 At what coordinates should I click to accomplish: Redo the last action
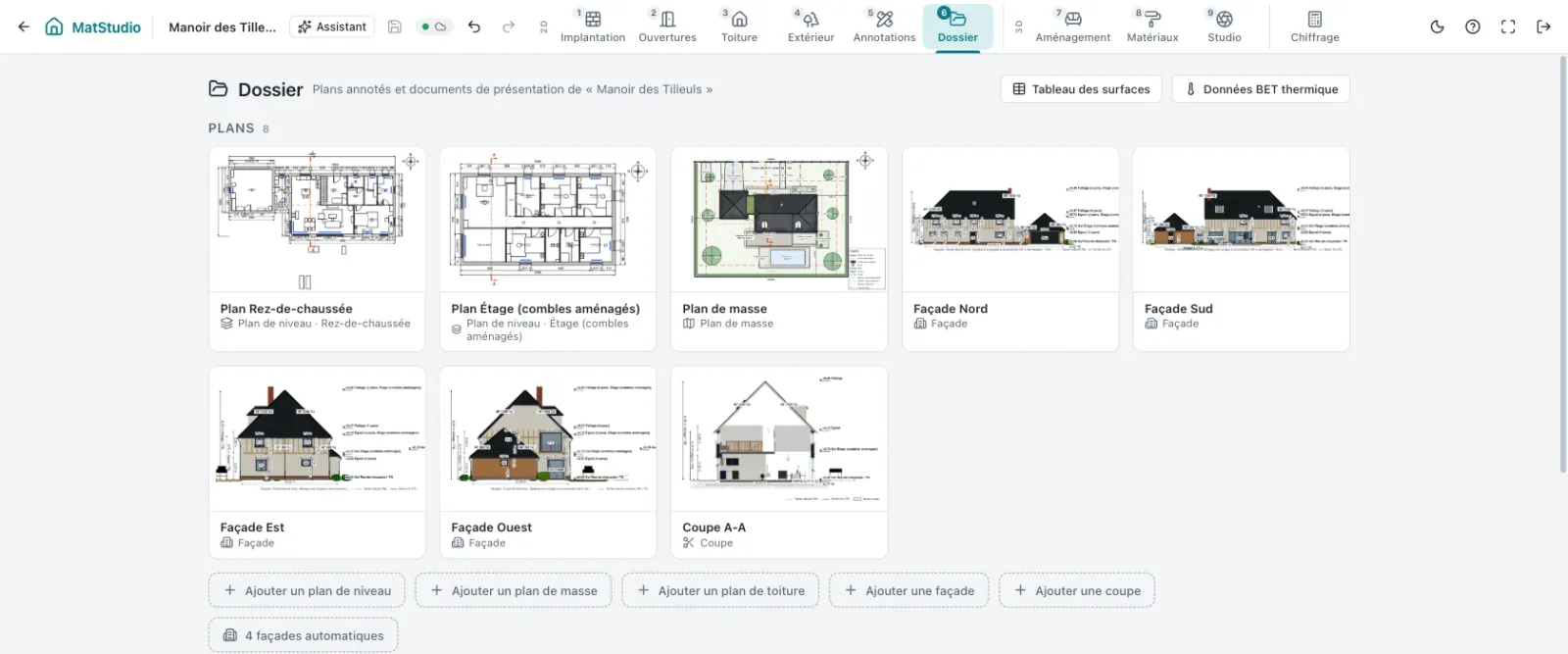pyautogui.click(x=508, y=26)
